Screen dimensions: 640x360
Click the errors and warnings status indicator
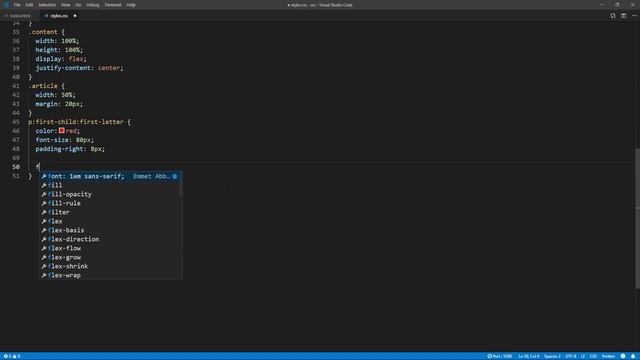12,356
